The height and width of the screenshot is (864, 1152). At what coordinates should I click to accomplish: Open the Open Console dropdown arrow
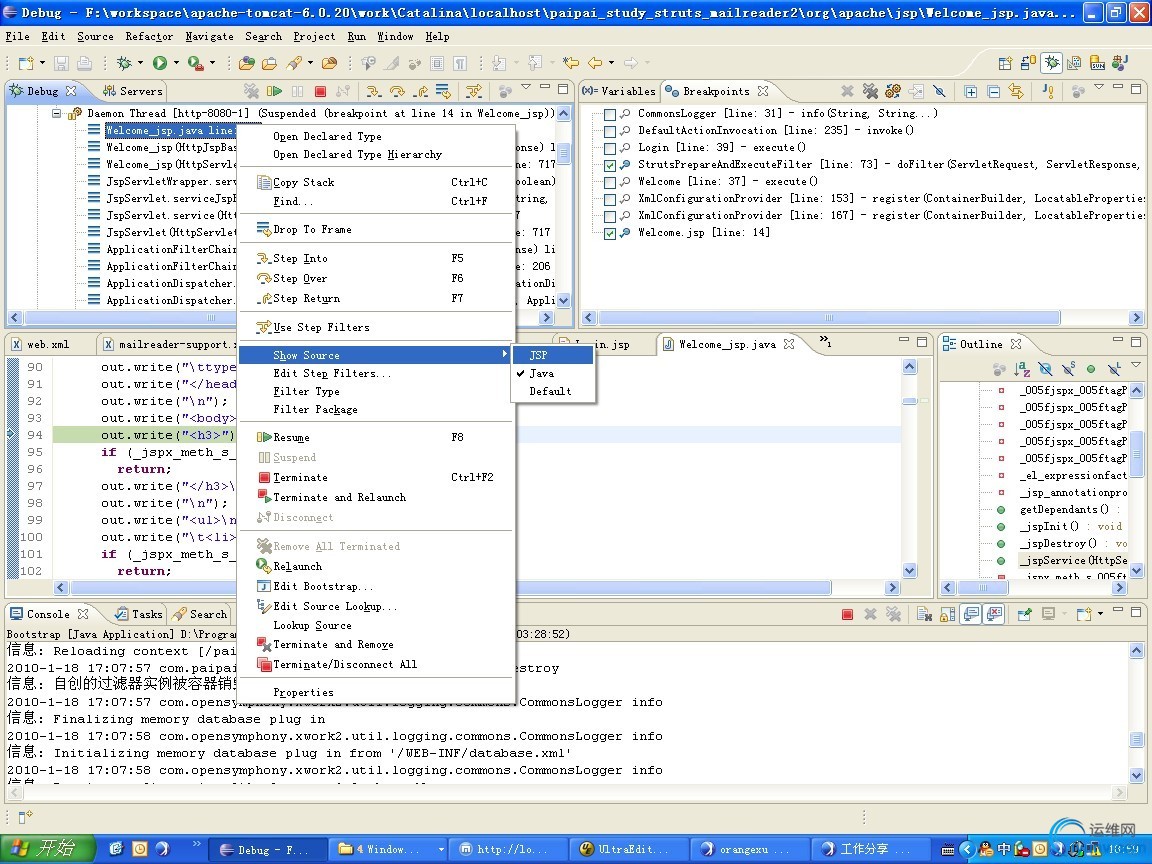coord(1101,614)
